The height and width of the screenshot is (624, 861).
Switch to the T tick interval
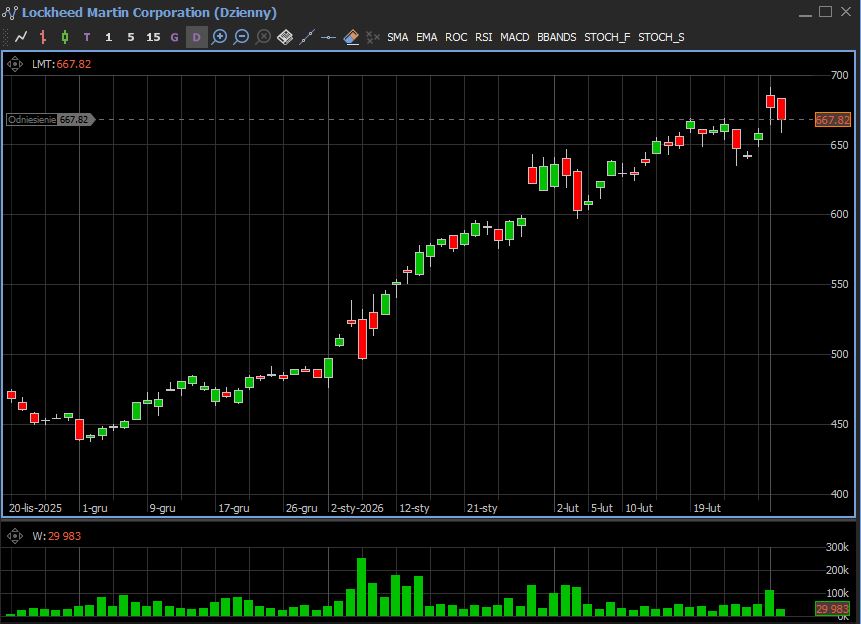(87, 37)
